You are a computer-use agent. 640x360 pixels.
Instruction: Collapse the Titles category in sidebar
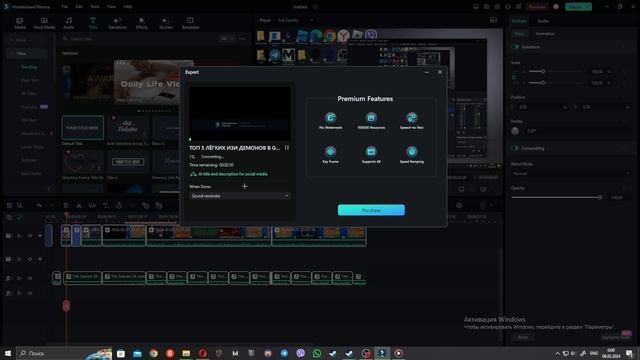11,53
